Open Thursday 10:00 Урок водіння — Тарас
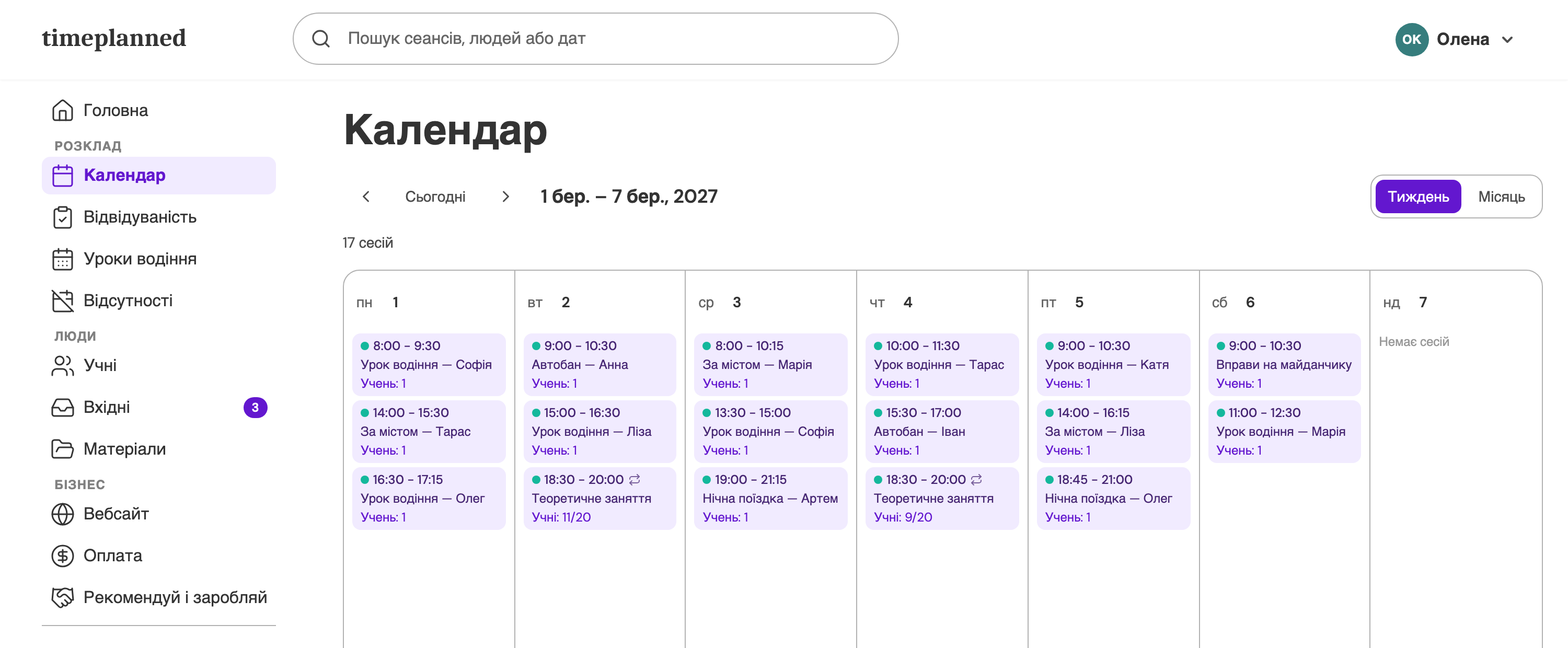 pyautogui.click(x=942, y=364)
